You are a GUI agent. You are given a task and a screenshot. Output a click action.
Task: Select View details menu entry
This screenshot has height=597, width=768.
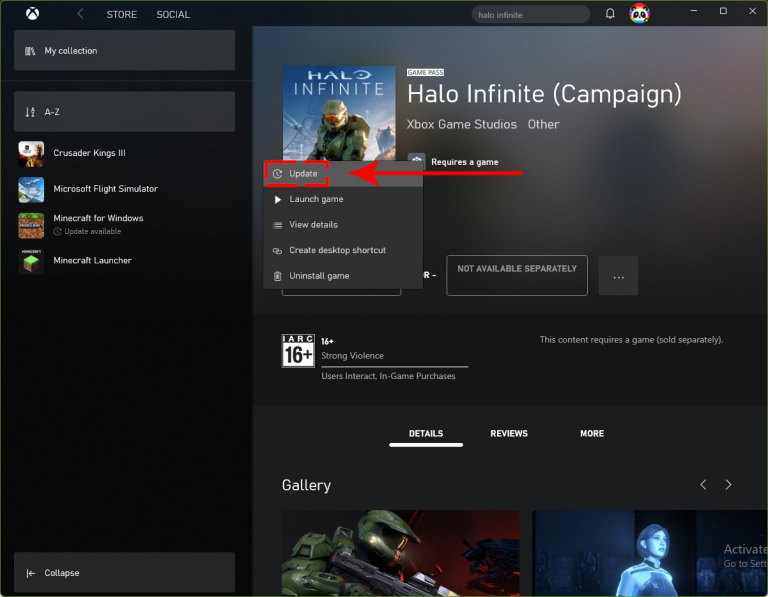pyautogui.click(x=343, y=225)
